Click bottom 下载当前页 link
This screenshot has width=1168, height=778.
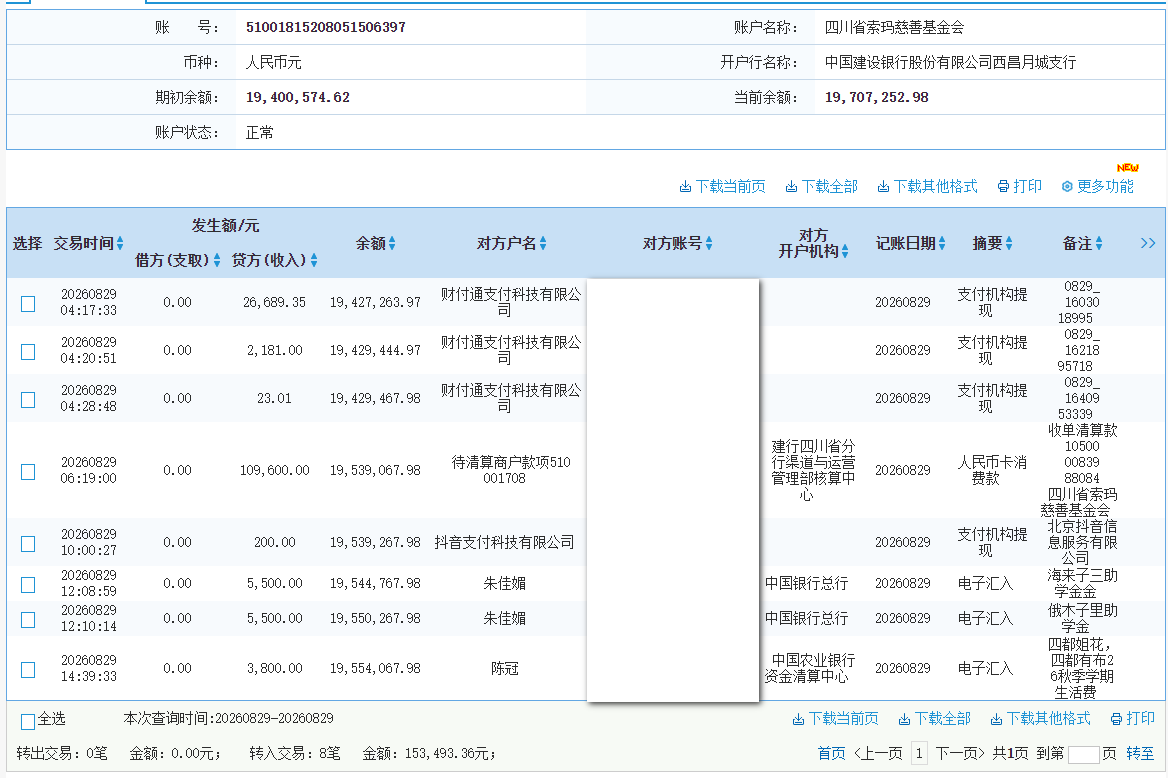coord(836,718)
